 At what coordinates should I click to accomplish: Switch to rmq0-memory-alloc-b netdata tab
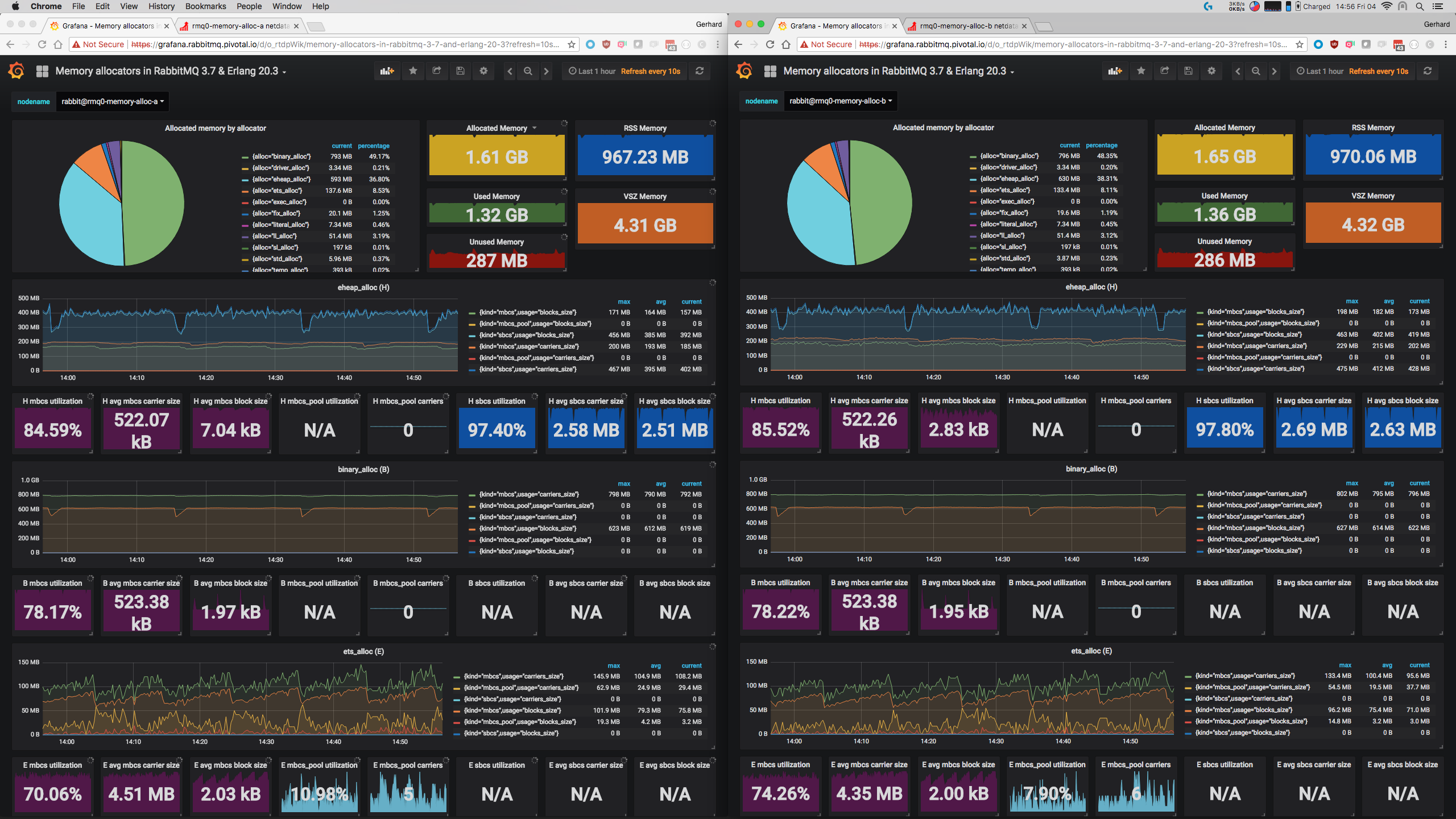pyautogui.click(x=967, y=26)
